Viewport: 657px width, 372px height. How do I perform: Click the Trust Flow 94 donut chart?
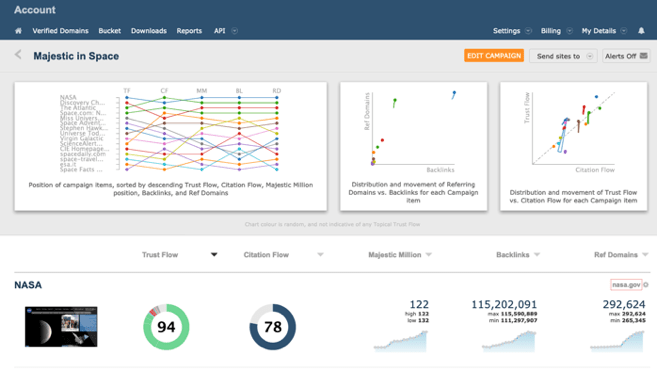(x=166, y=327)
